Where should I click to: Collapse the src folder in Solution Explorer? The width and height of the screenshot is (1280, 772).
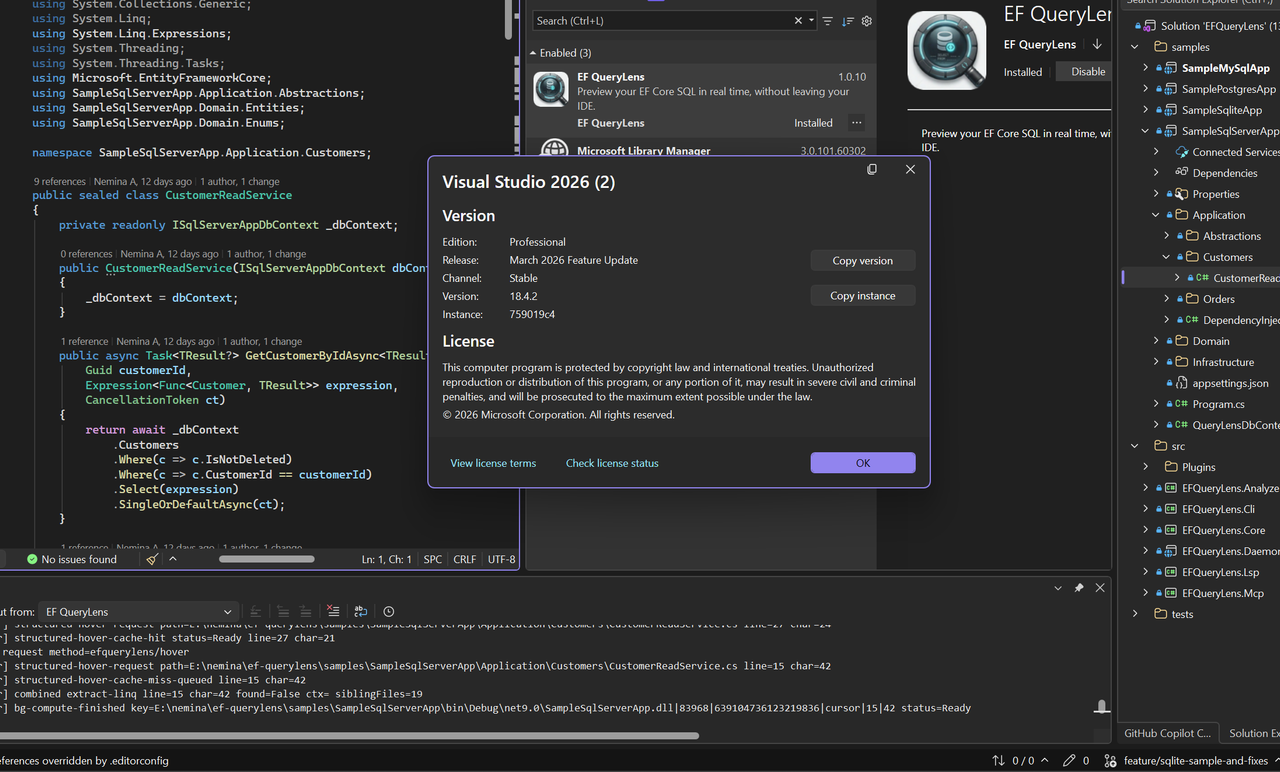tap(1135, 446)
